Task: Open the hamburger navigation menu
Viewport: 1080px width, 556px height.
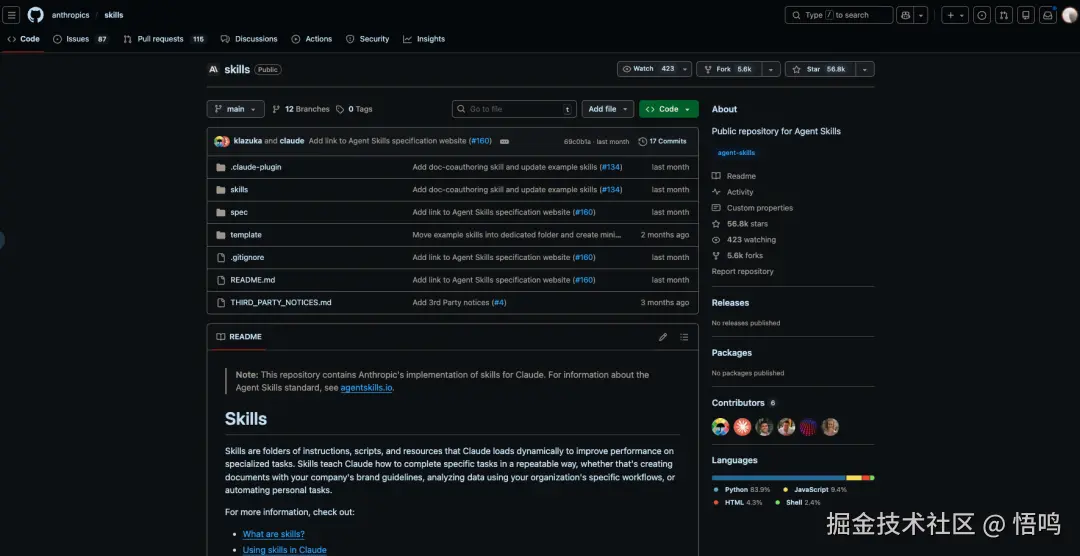Action: click(x=11, y=15)
